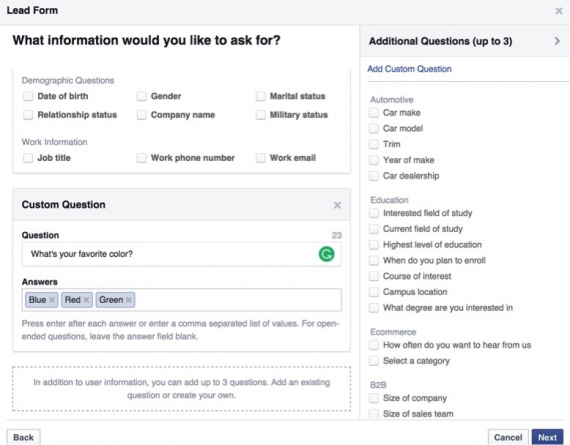Tick Work phone number checkbox
The height and width of the screenshot is (445, 570).
[141, 158]
